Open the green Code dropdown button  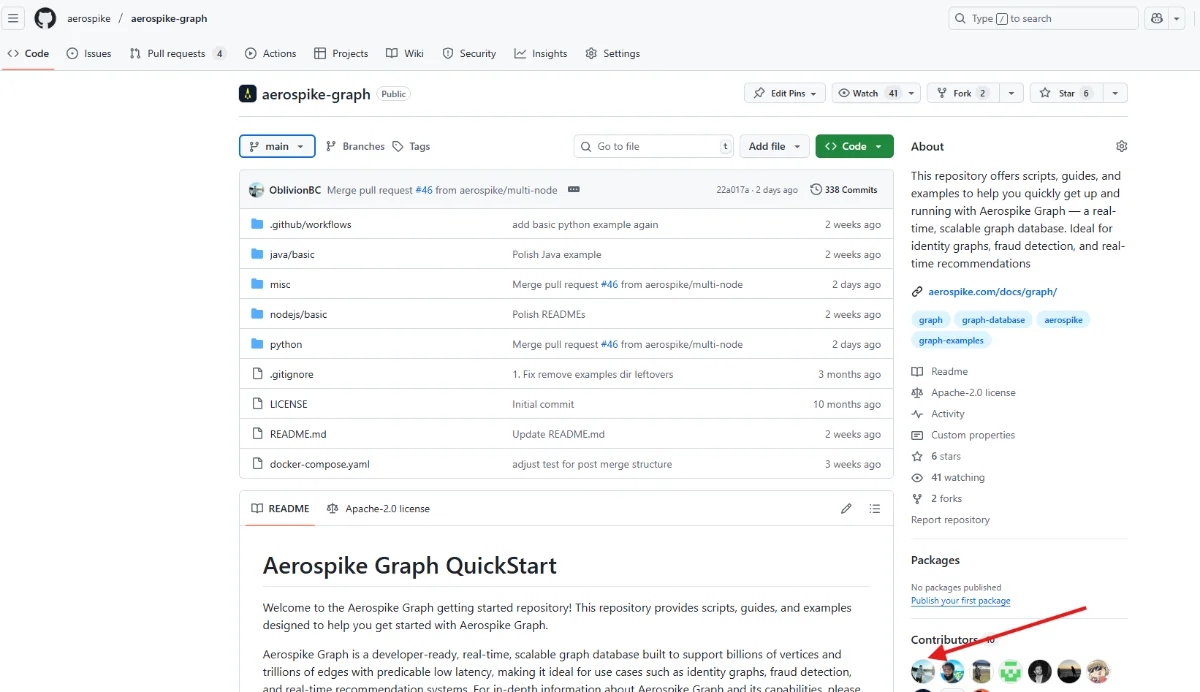click(x=854, y=146)
